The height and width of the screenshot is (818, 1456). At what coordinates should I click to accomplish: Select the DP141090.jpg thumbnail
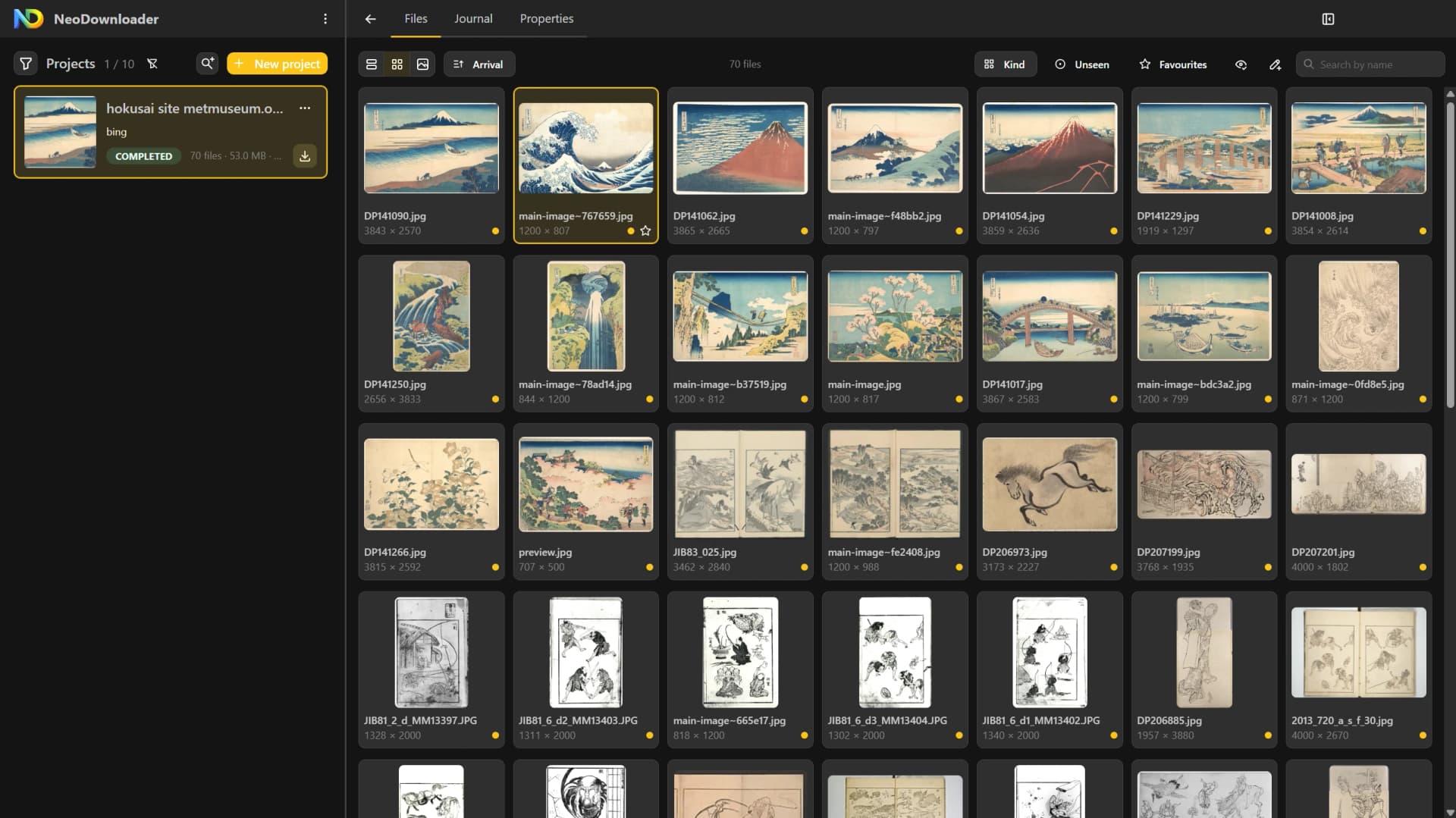point(431,148)
